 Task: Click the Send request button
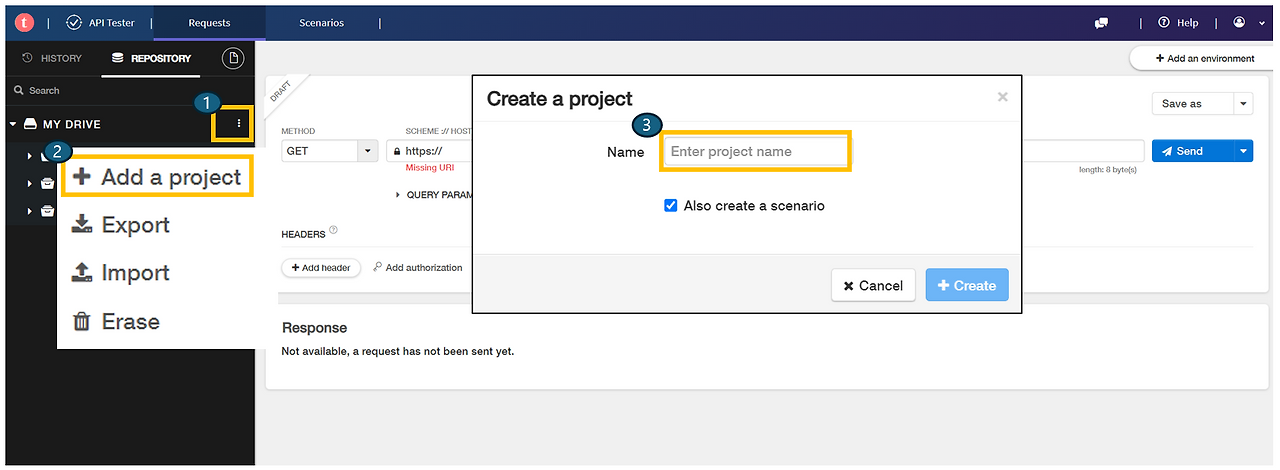1192,151
